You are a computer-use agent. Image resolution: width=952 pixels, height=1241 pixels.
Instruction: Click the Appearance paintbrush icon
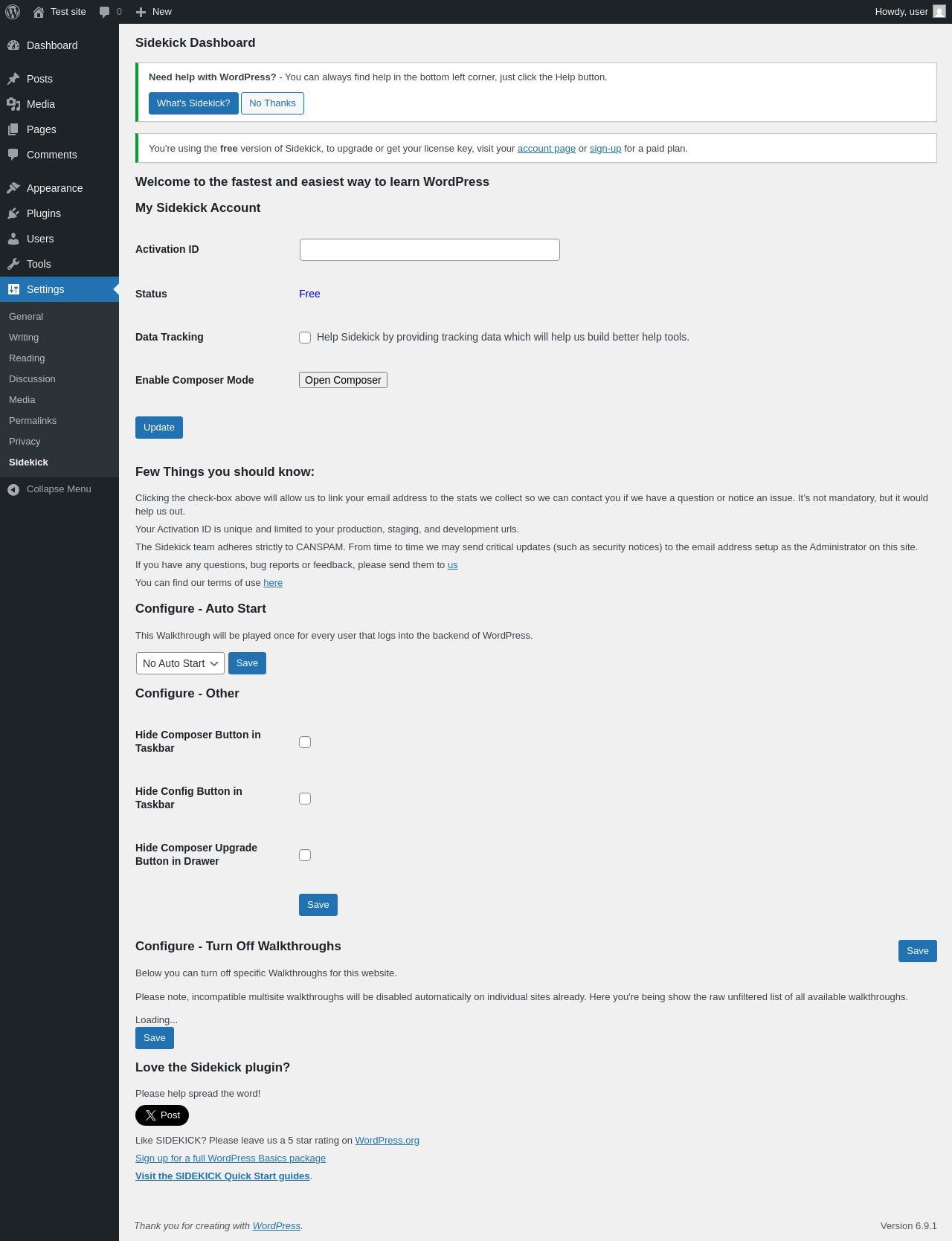(13, 188)
